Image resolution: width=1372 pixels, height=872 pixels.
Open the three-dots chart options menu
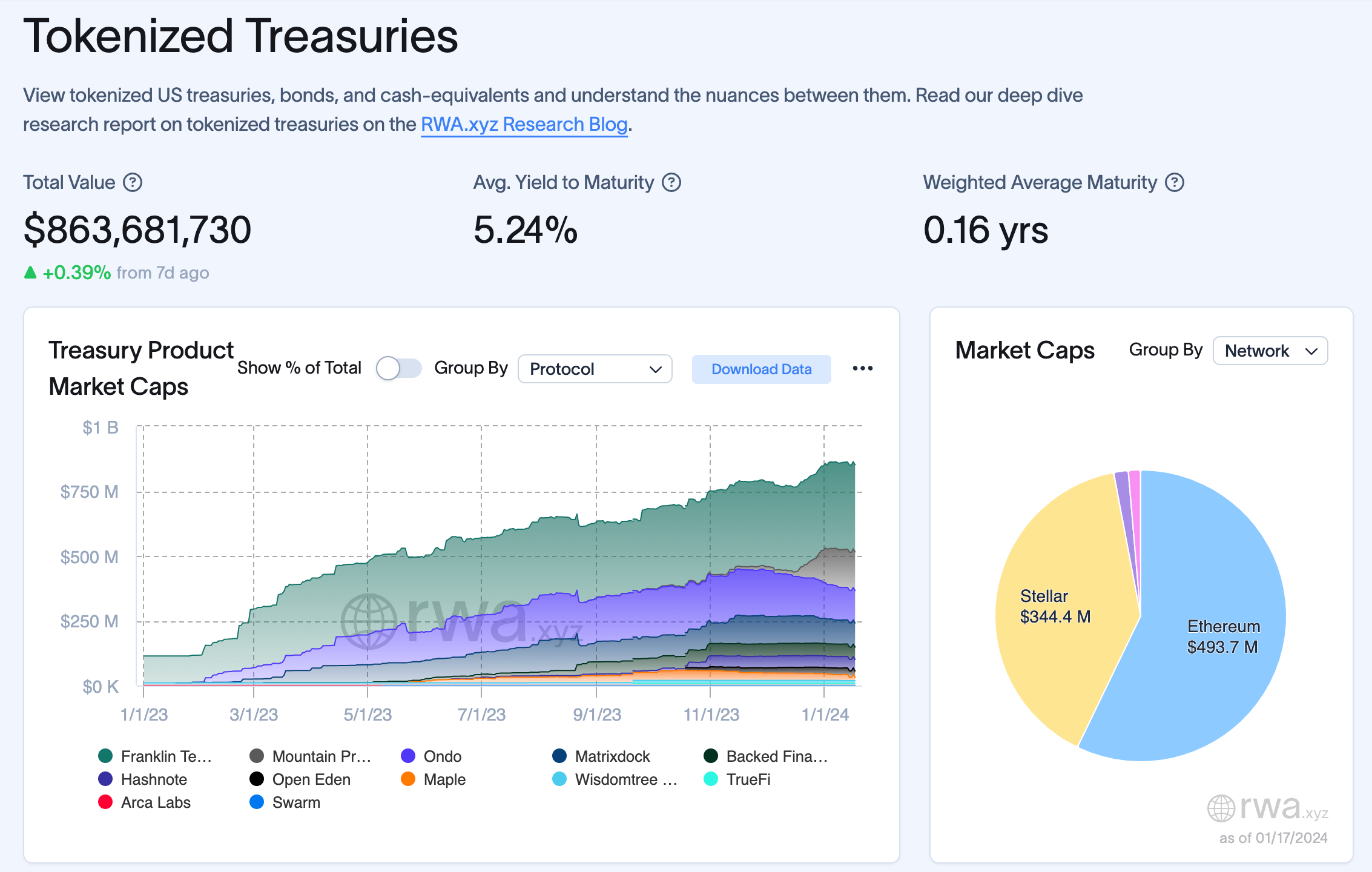(x=862, y=368)
